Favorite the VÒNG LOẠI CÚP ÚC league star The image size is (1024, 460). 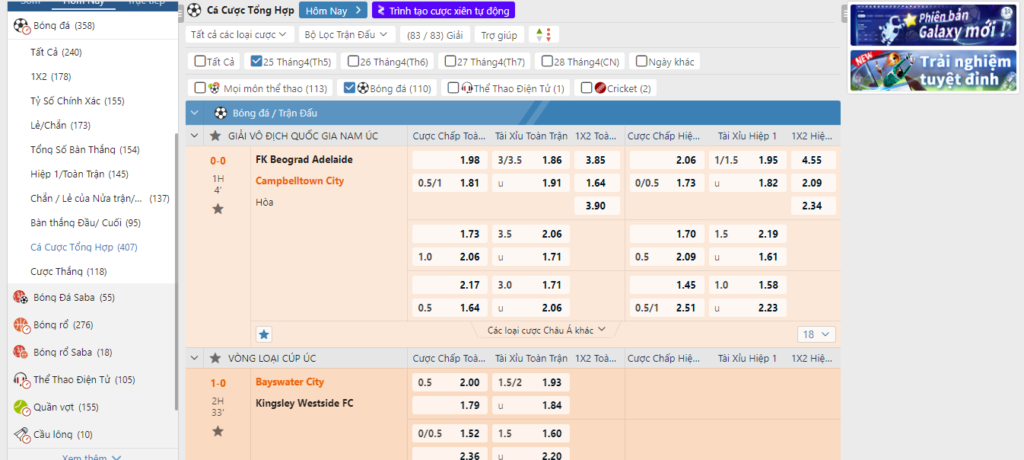[x=215, y=358]
